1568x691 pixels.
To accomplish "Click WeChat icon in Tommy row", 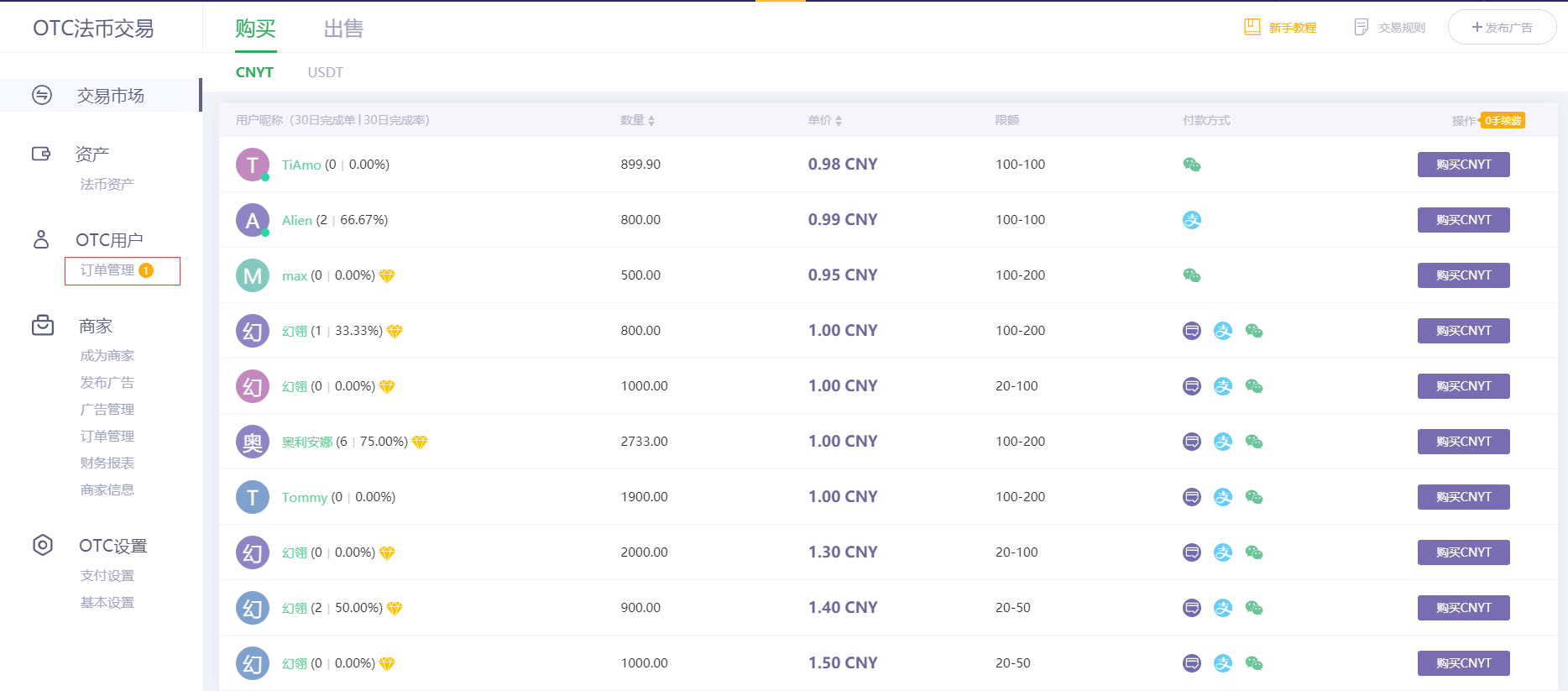I will (x=1254, y=497).
